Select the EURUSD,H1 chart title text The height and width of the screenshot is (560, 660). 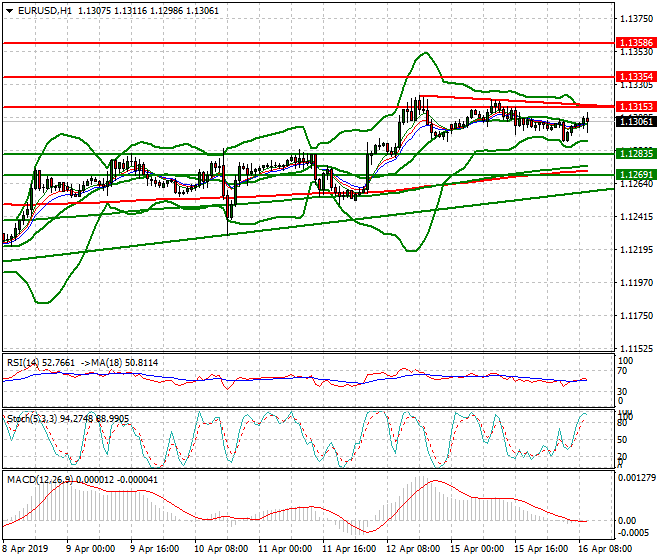[45, 11]
